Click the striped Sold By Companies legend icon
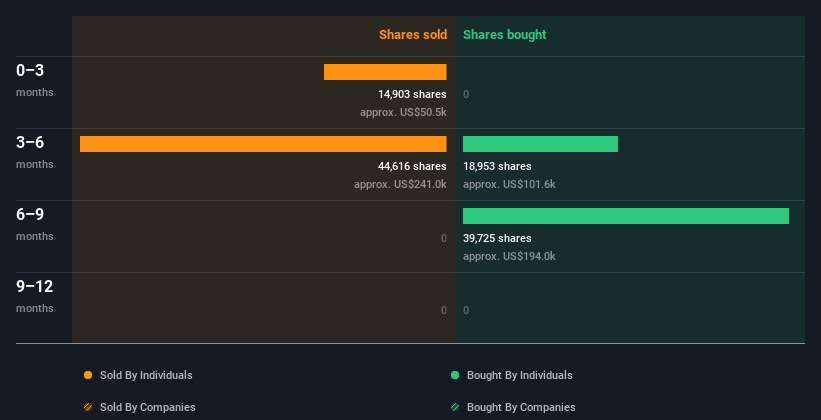Screen dimensions: 821x420 (x=88, y=407)
